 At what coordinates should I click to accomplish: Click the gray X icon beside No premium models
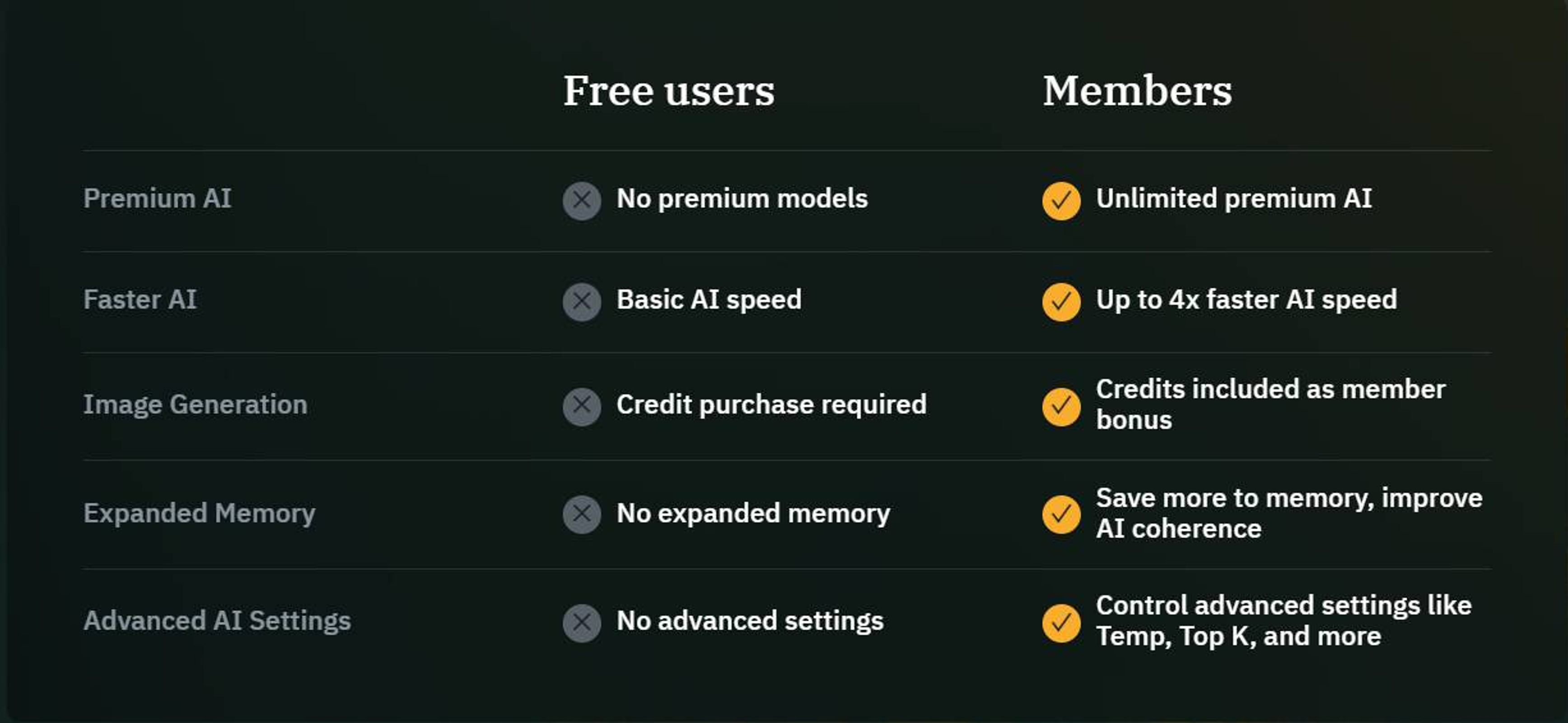click(x=581, y=200)
